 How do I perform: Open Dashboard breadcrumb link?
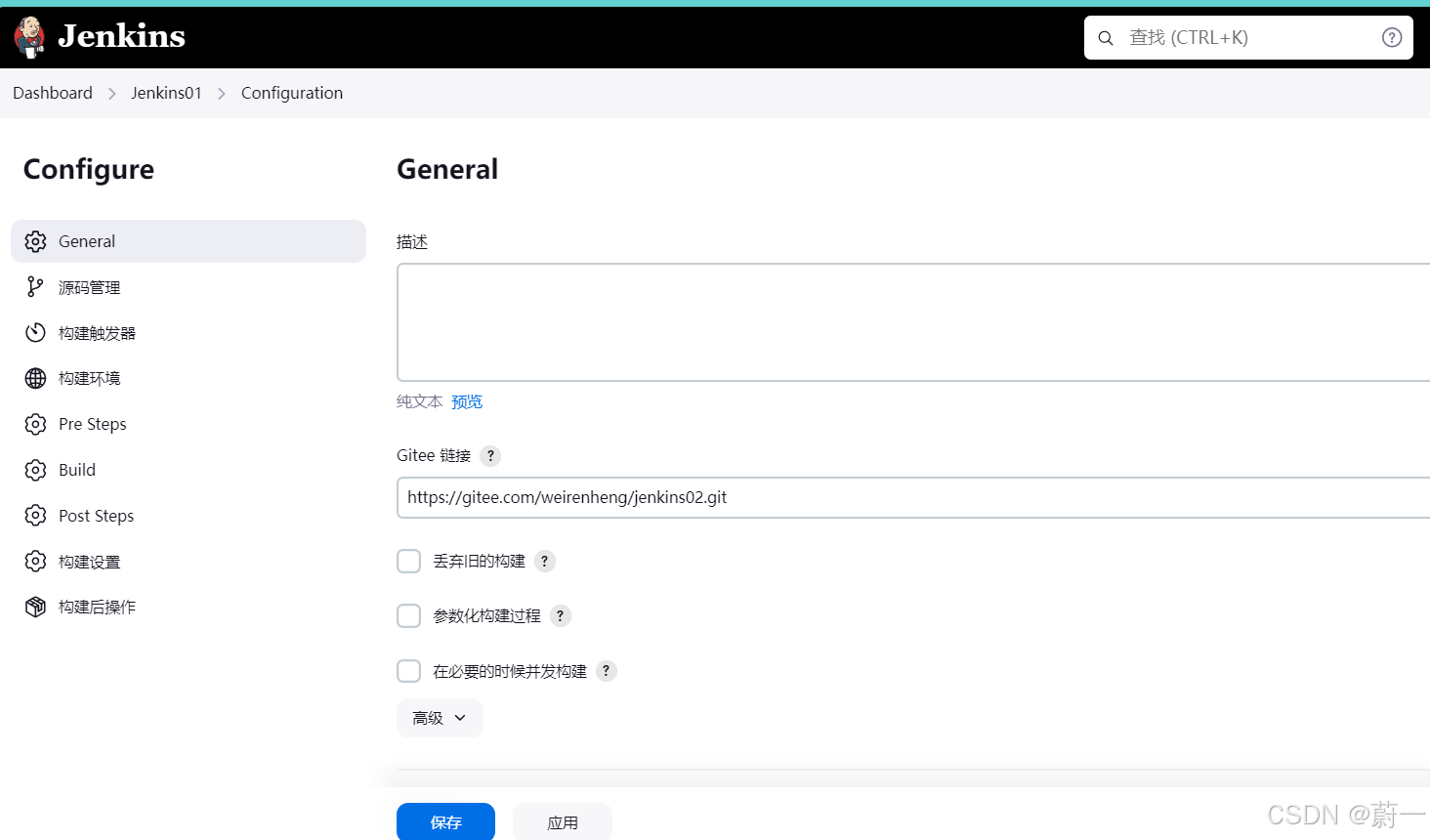pos(53,93)
